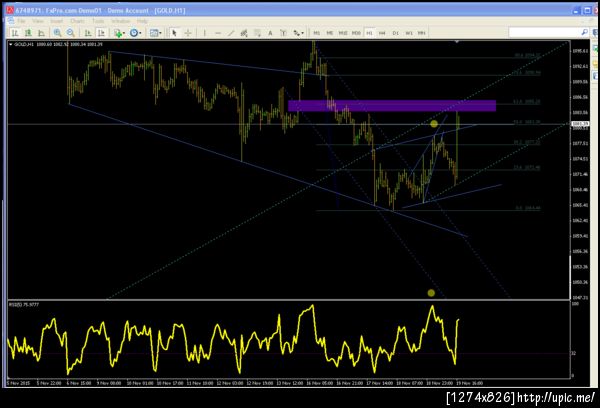This screenshot has height=408, width=600.
Task: Switch timeframe to M5
Action: tap(329, 33)
